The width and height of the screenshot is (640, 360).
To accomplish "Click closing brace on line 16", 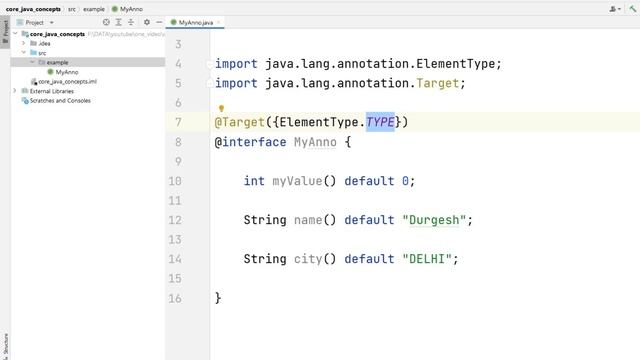I will pos(218,298).
